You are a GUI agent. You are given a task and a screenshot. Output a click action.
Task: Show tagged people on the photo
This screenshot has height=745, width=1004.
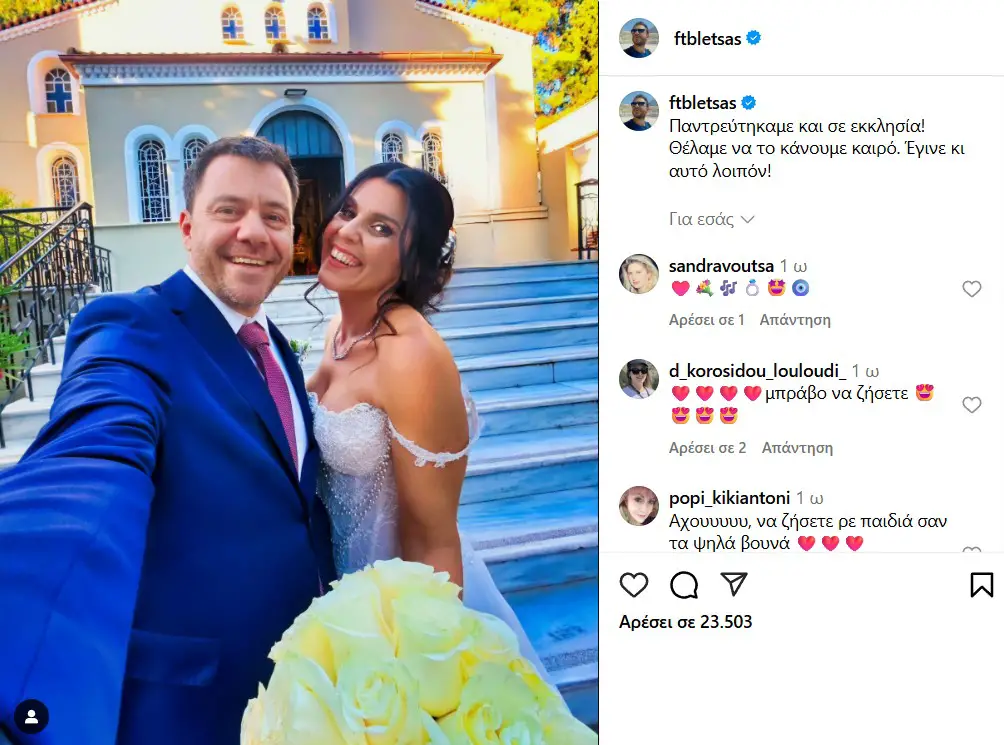(x=31, y=716)
